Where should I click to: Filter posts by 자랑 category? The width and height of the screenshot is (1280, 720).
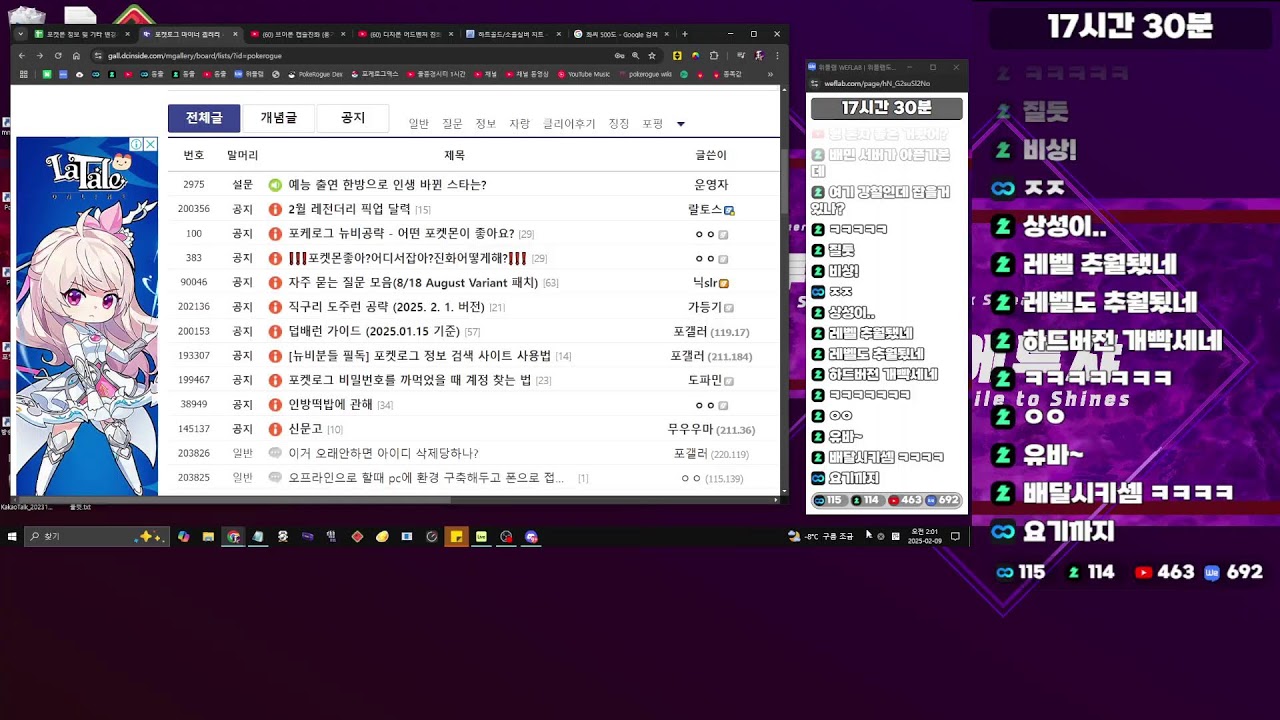click(x=519, y=124)
